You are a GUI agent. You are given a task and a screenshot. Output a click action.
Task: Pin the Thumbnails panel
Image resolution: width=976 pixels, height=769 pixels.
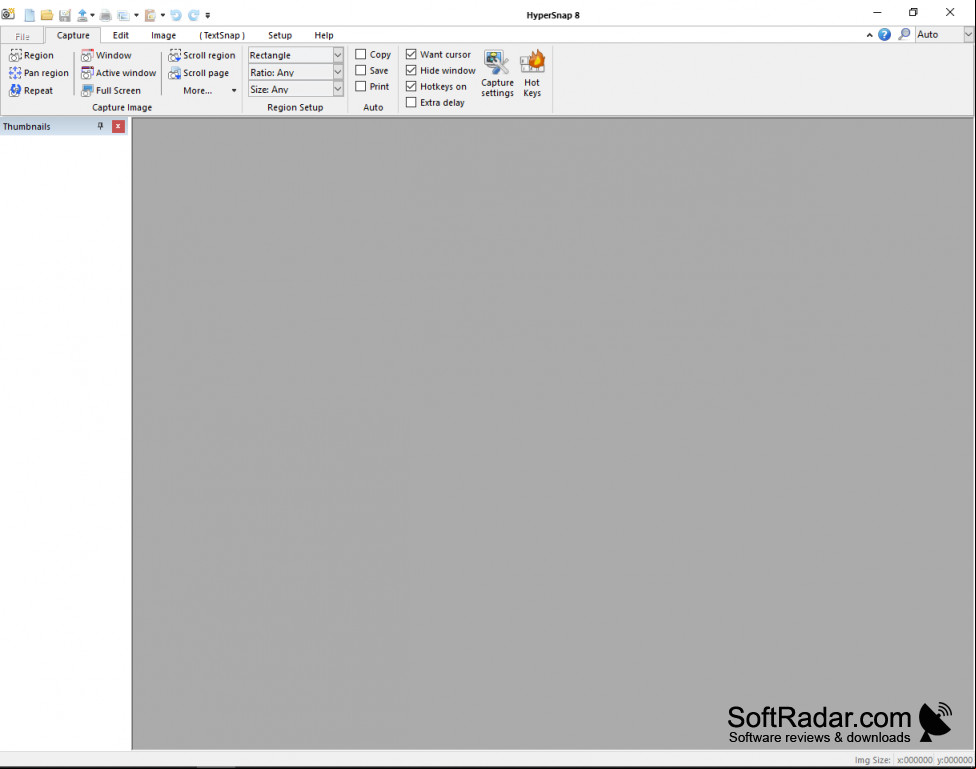(100, 126)
